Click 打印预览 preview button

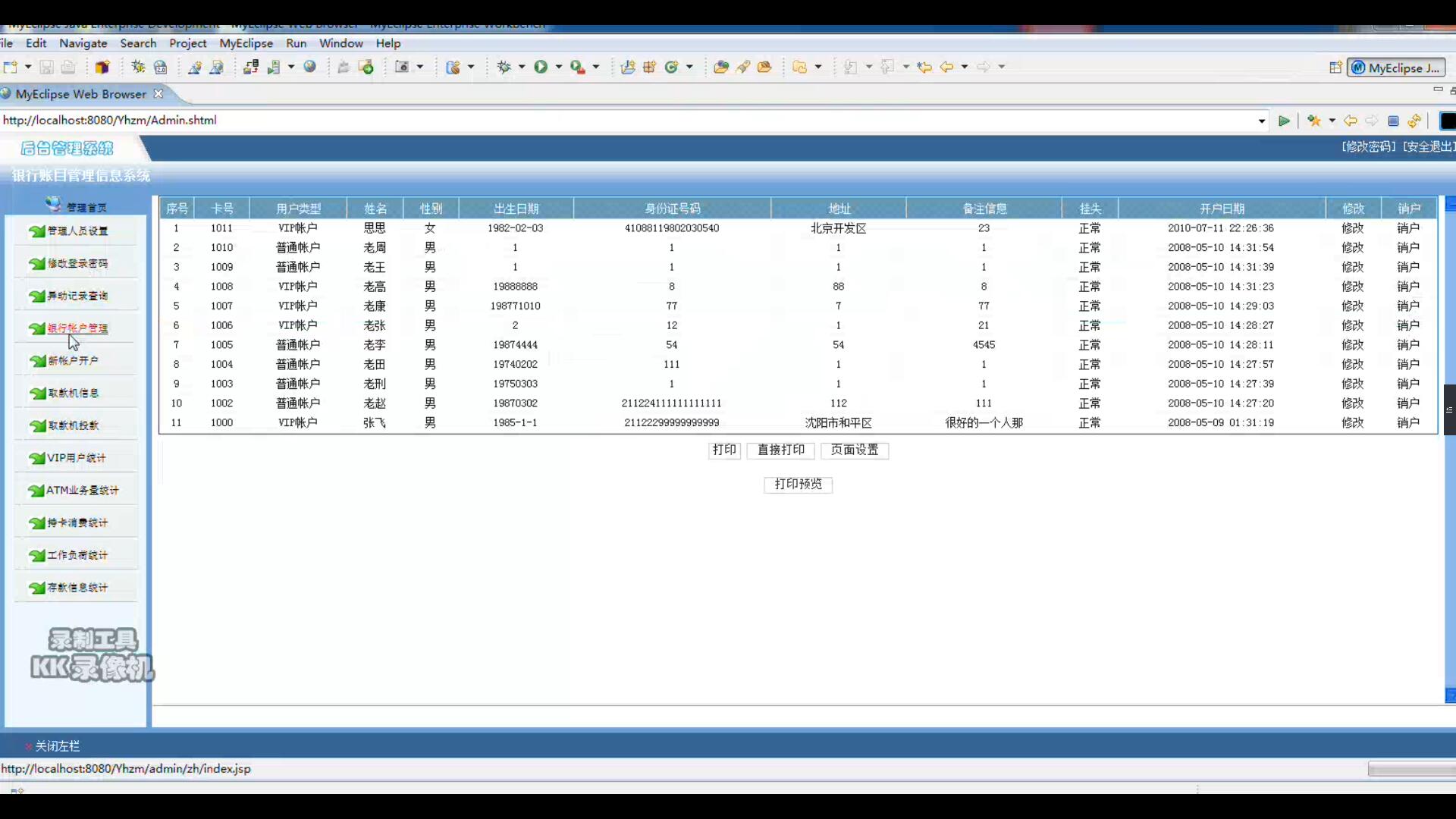(x=797, y=483)
